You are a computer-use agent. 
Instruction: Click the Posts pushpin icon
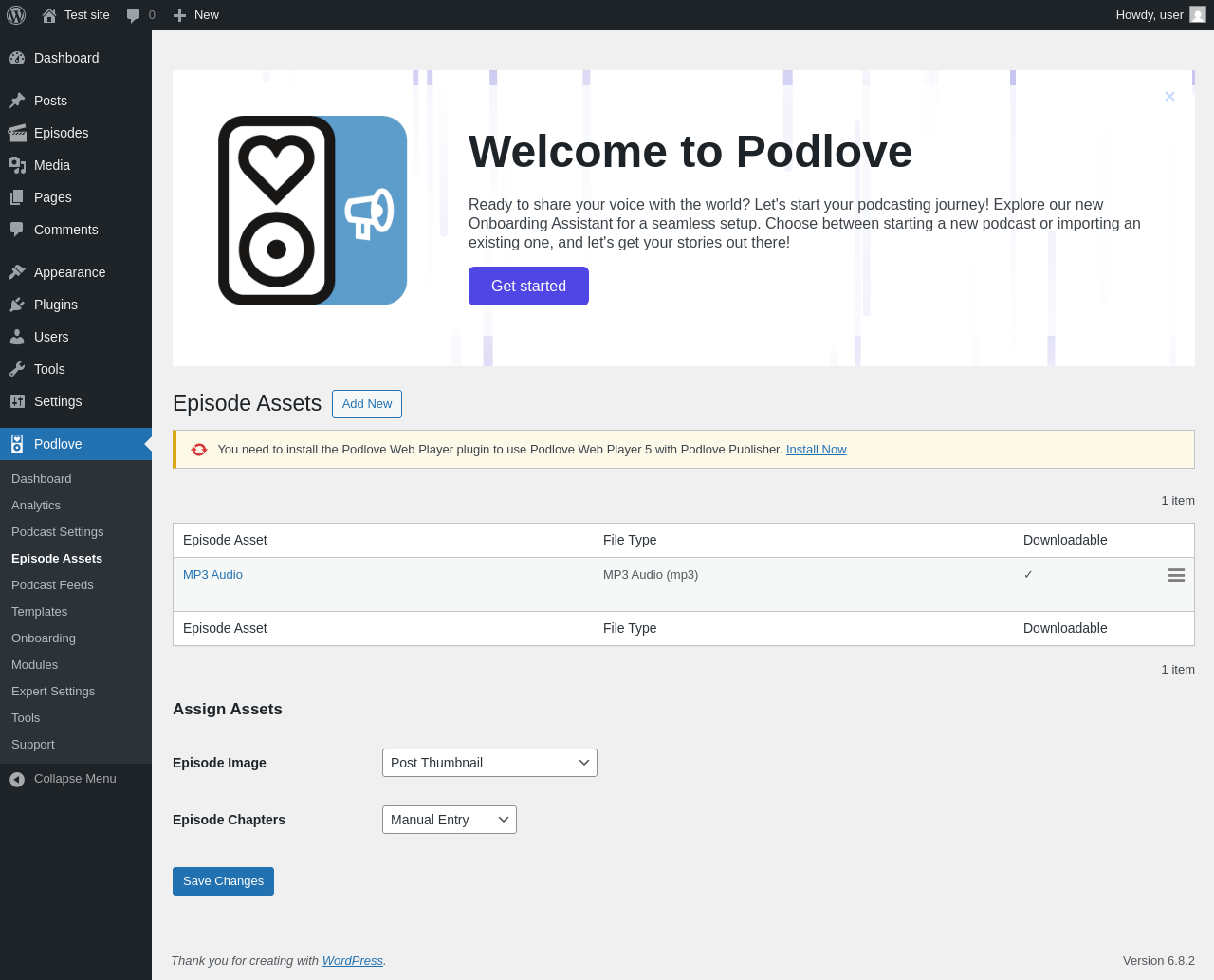17,101
